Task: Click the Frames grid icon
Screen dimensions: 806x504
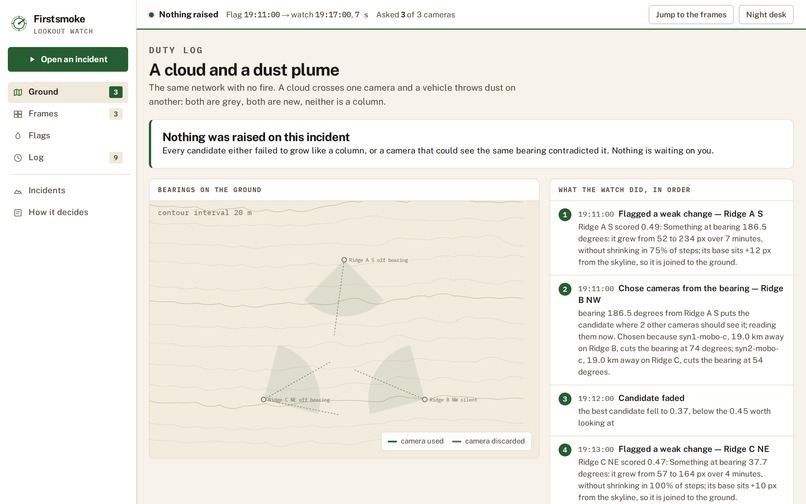Action: (18, 114)
